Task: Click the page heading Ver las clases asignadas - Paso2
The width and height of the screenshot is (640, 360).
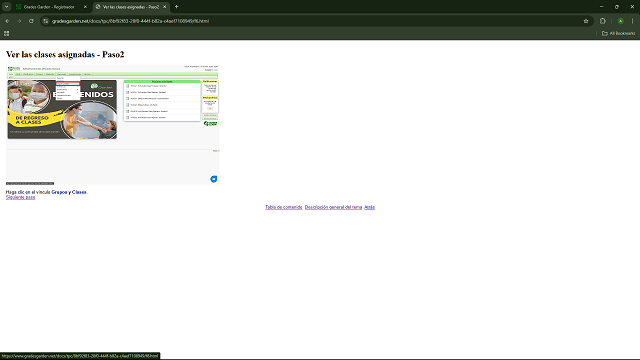Action: [65, 55]
